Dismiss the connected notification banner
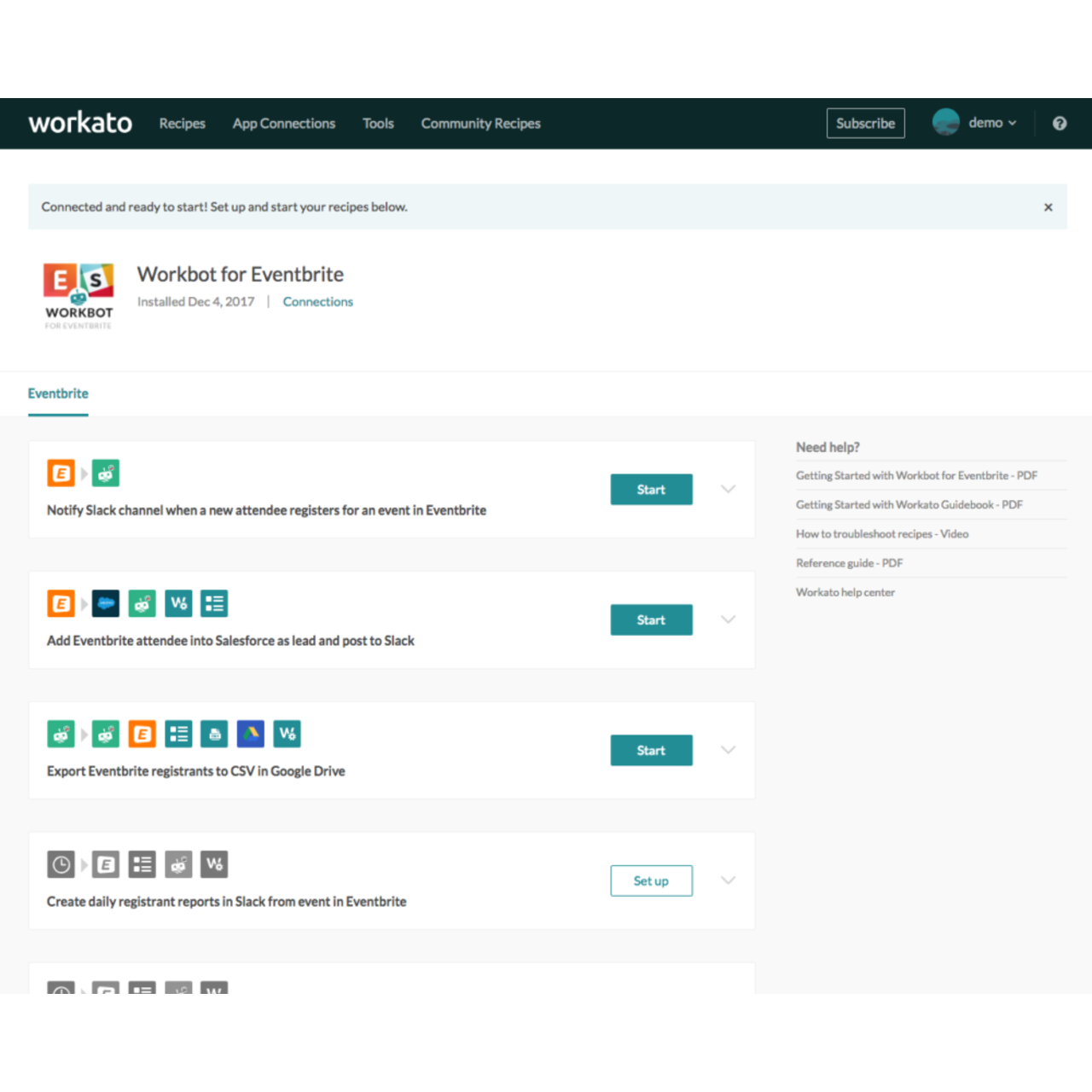1092x1092 pixels. pos(1048,206)
